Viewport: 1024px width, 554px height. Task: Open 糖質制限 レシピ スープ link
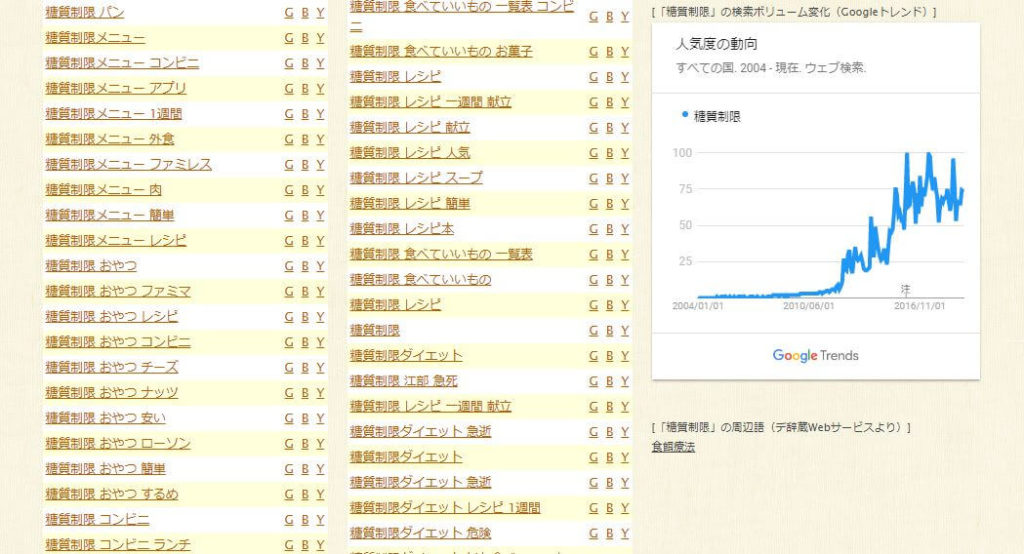tap(417, 178)
